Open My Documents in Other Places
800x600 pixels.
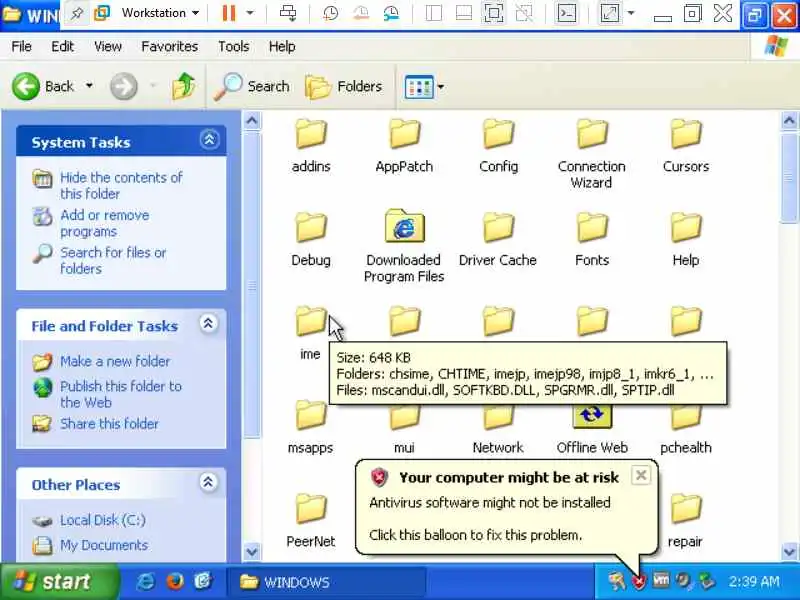[x=104, y=545]
